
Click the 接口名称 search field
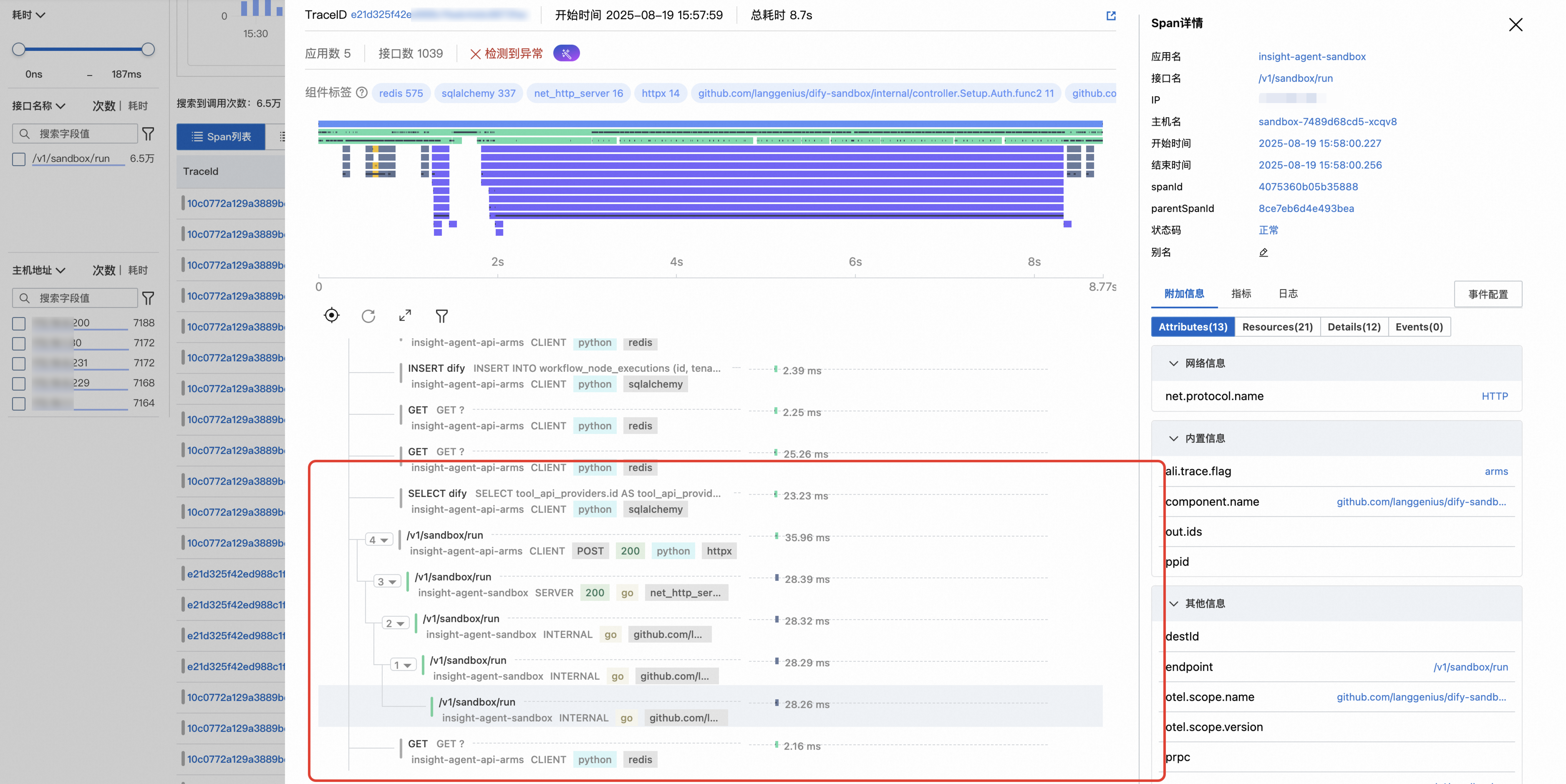tap(75, 134)
